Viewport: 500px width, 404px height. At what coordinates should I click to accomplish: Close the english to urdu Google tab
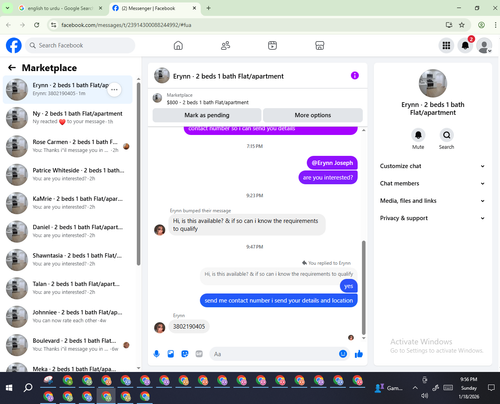tap(100, 8)
